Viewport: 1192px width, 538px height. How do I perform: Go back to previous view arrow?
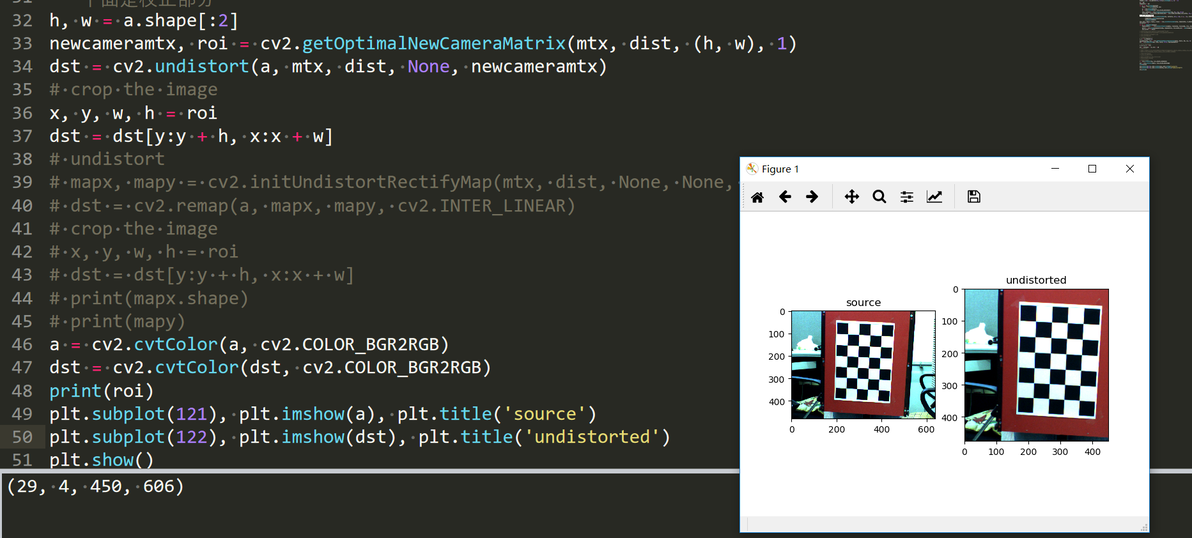coord(785,197)
